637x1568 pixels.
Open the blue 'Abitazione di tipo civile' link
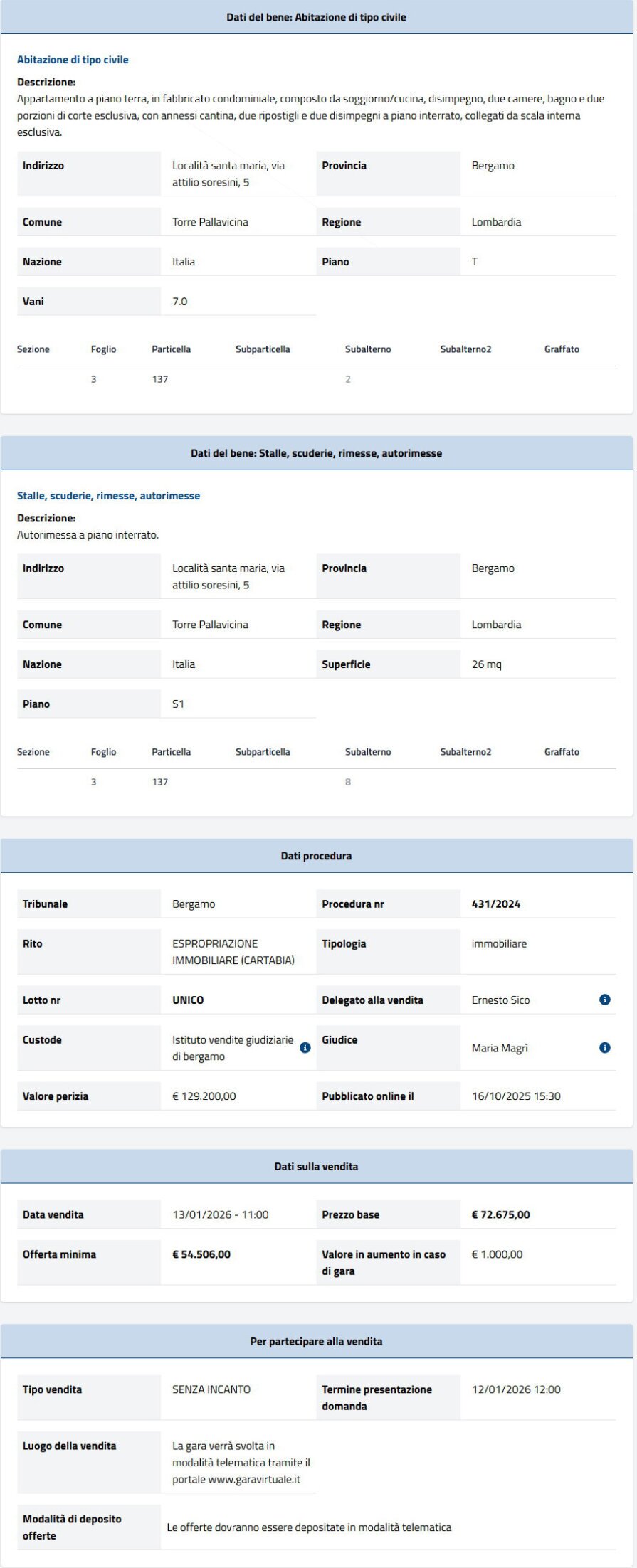coord(73,60)
